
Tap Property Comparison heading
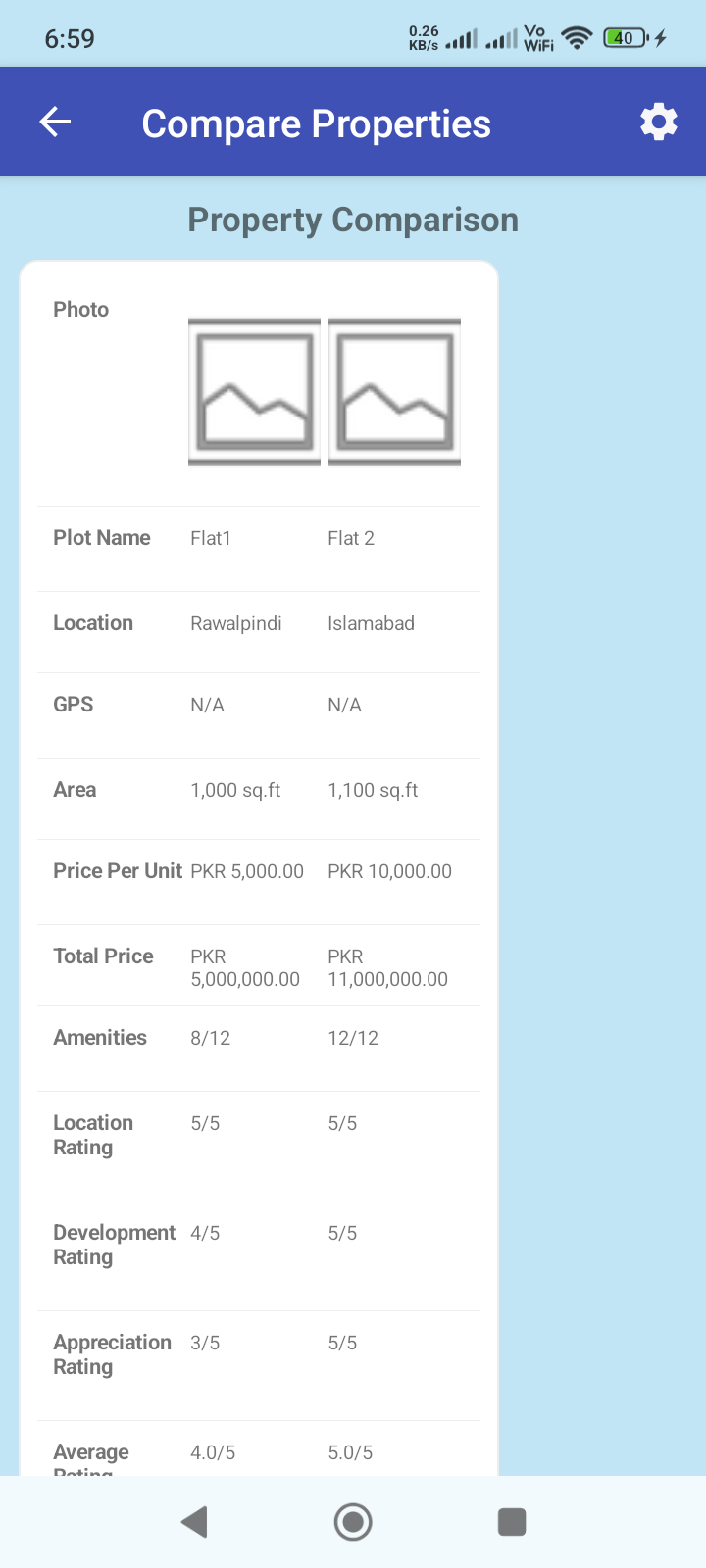[353, 220]
